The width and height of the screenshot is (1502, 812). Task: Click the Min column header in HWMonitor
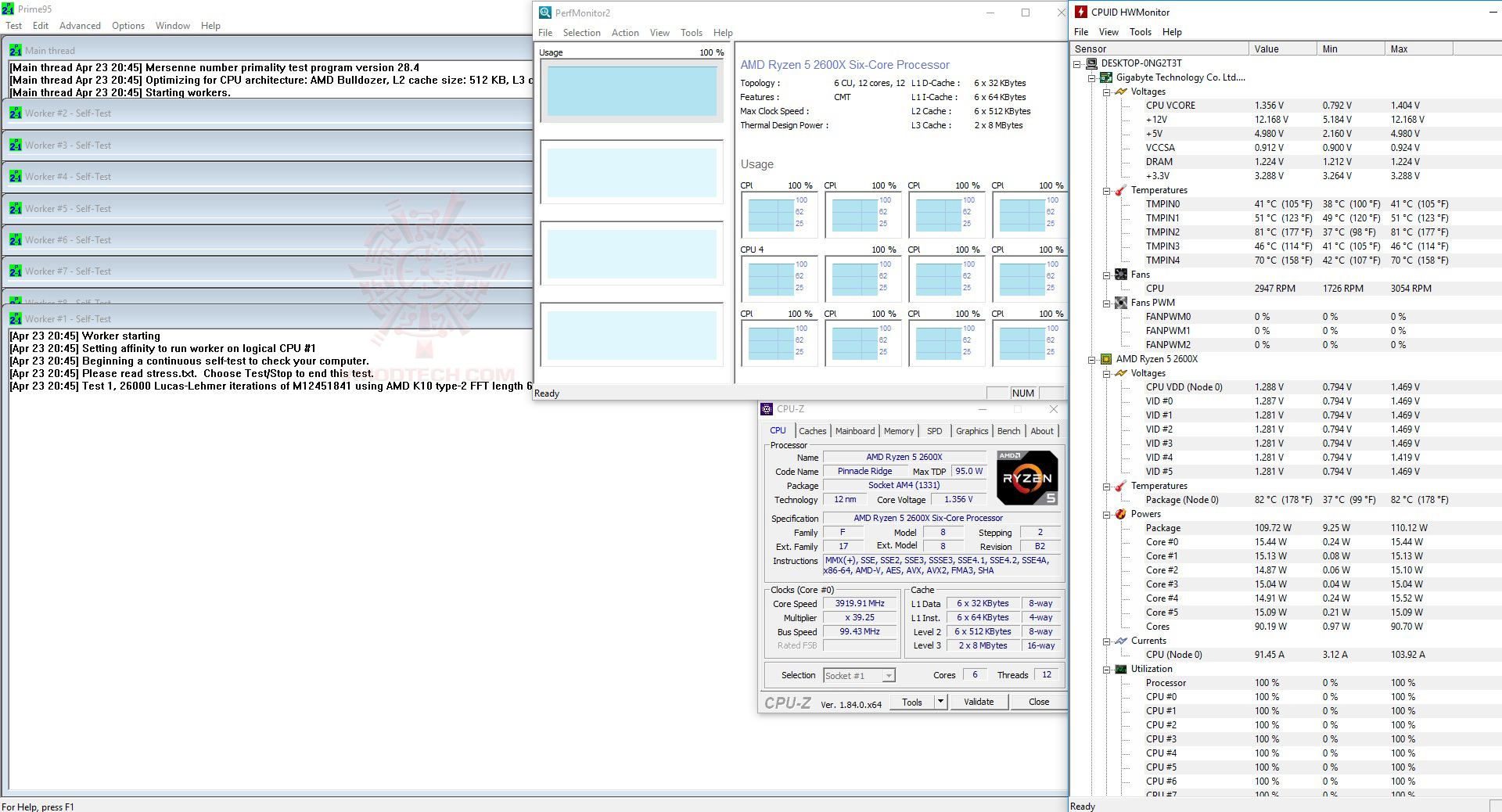pos(1351,49)
